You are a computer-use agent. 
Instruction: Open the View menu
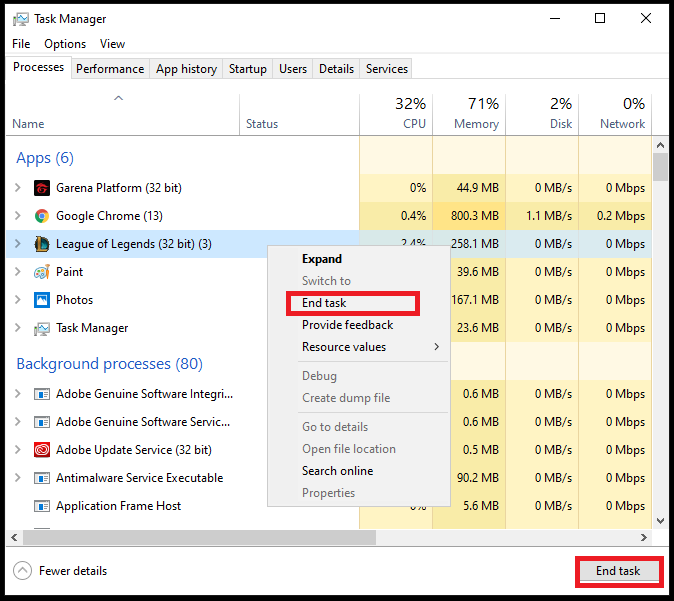[x=112, y=44]
